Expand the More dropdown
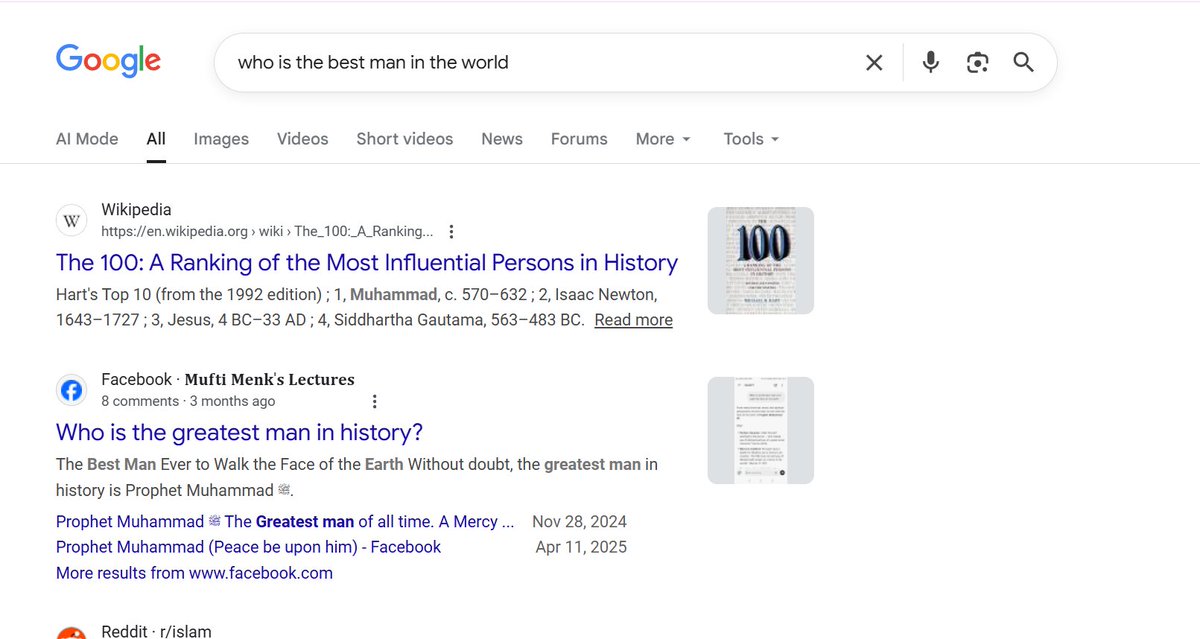 pyautogui.click(x=664, y=139)
